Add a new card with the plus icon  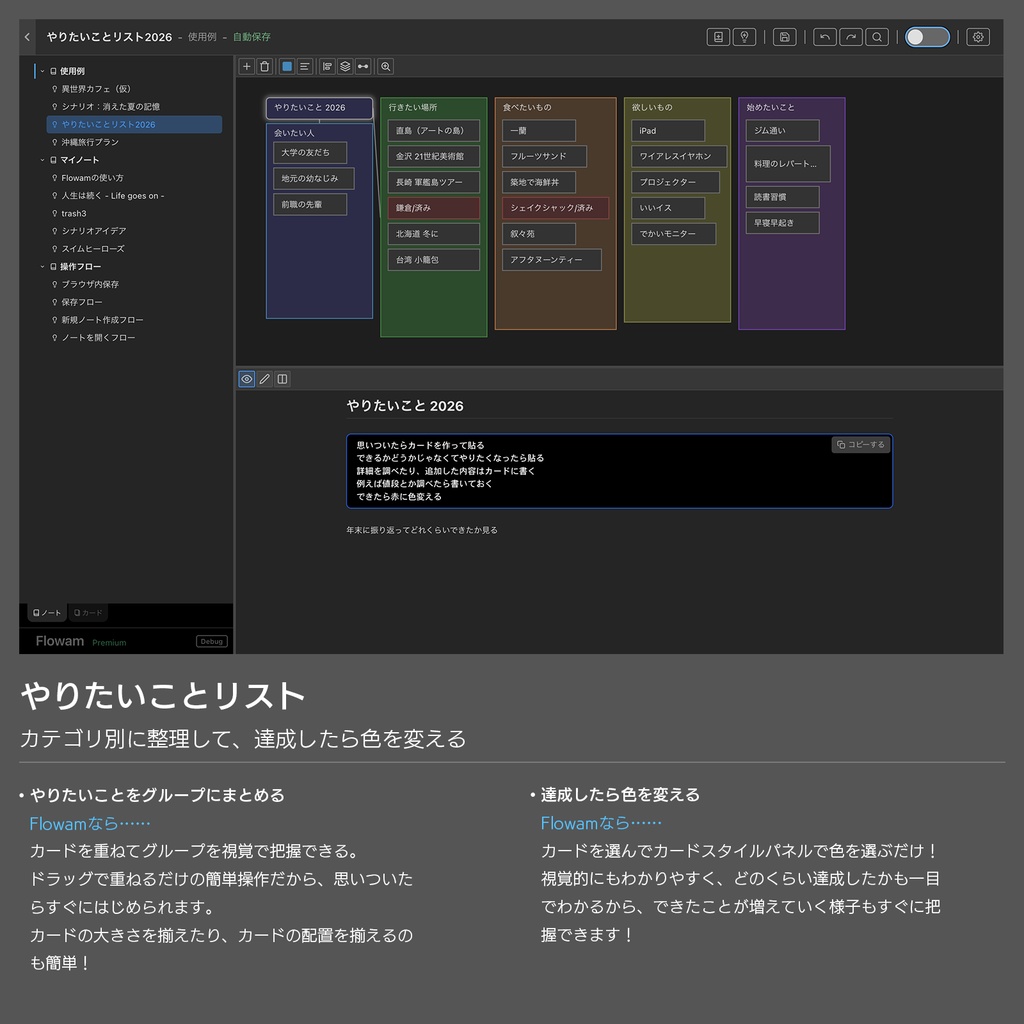coord(246,66)
